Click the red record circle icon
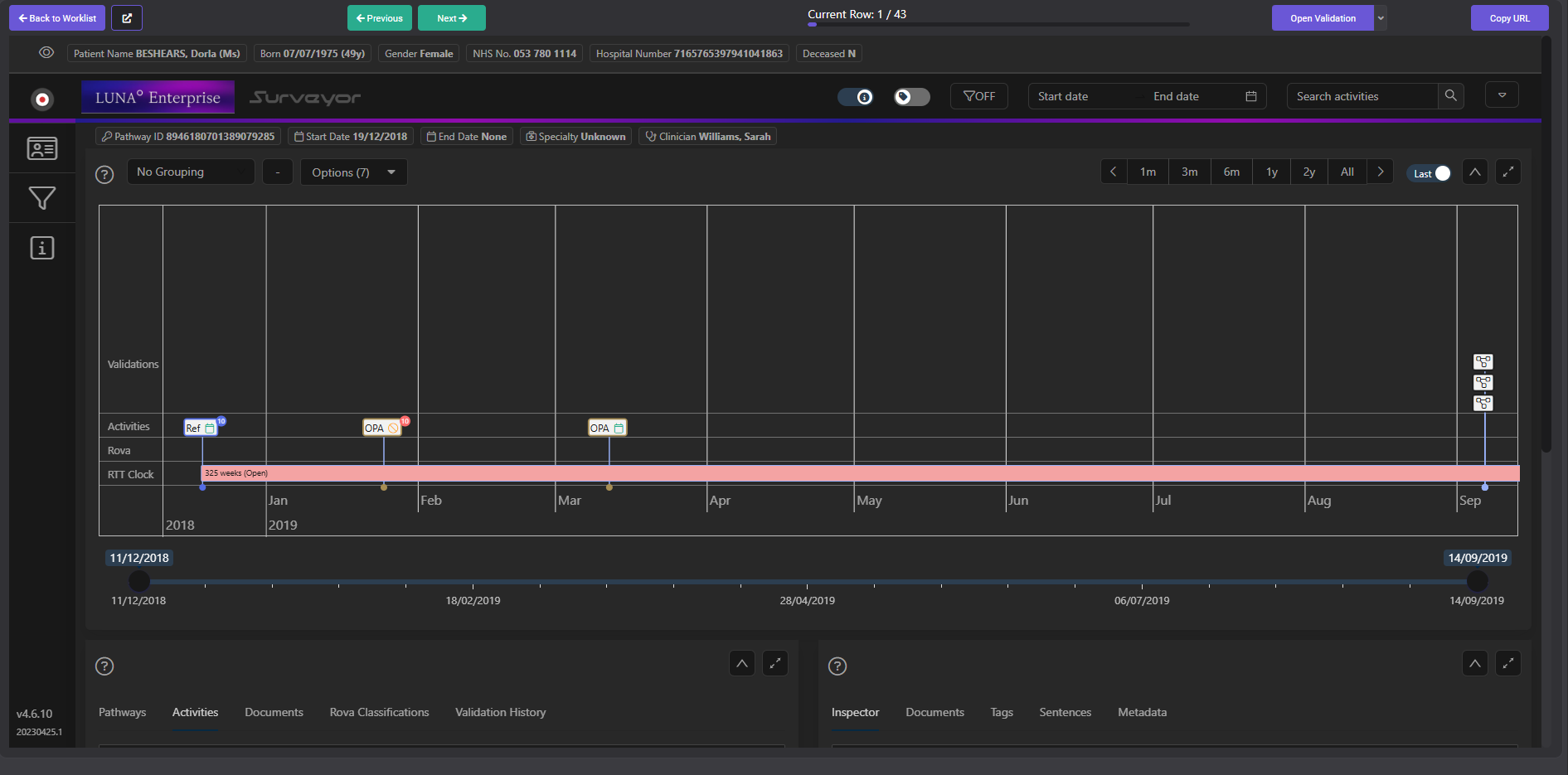This screenshot has height=775, width=1568. coord(41,99)
